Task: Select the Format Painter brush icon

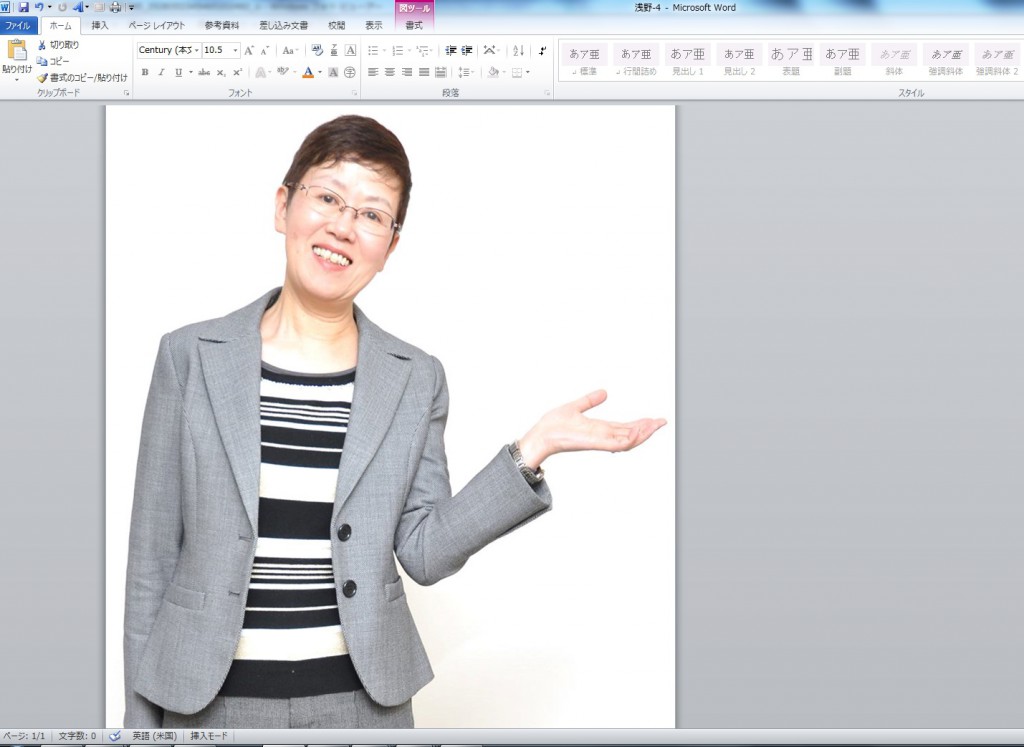Action: coord(42,77)
